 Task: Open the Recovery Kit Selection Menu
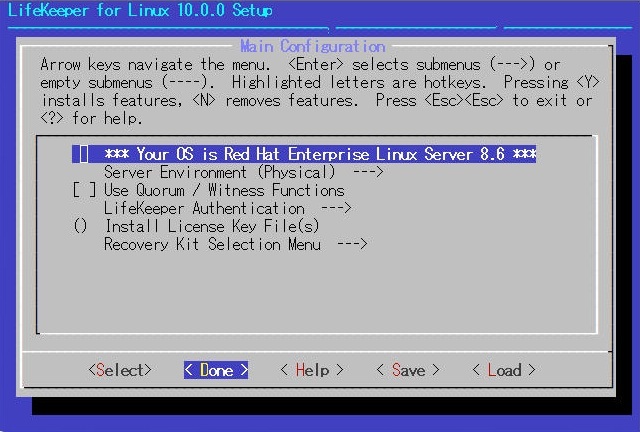pyautogui.click(x=212, y=245)
